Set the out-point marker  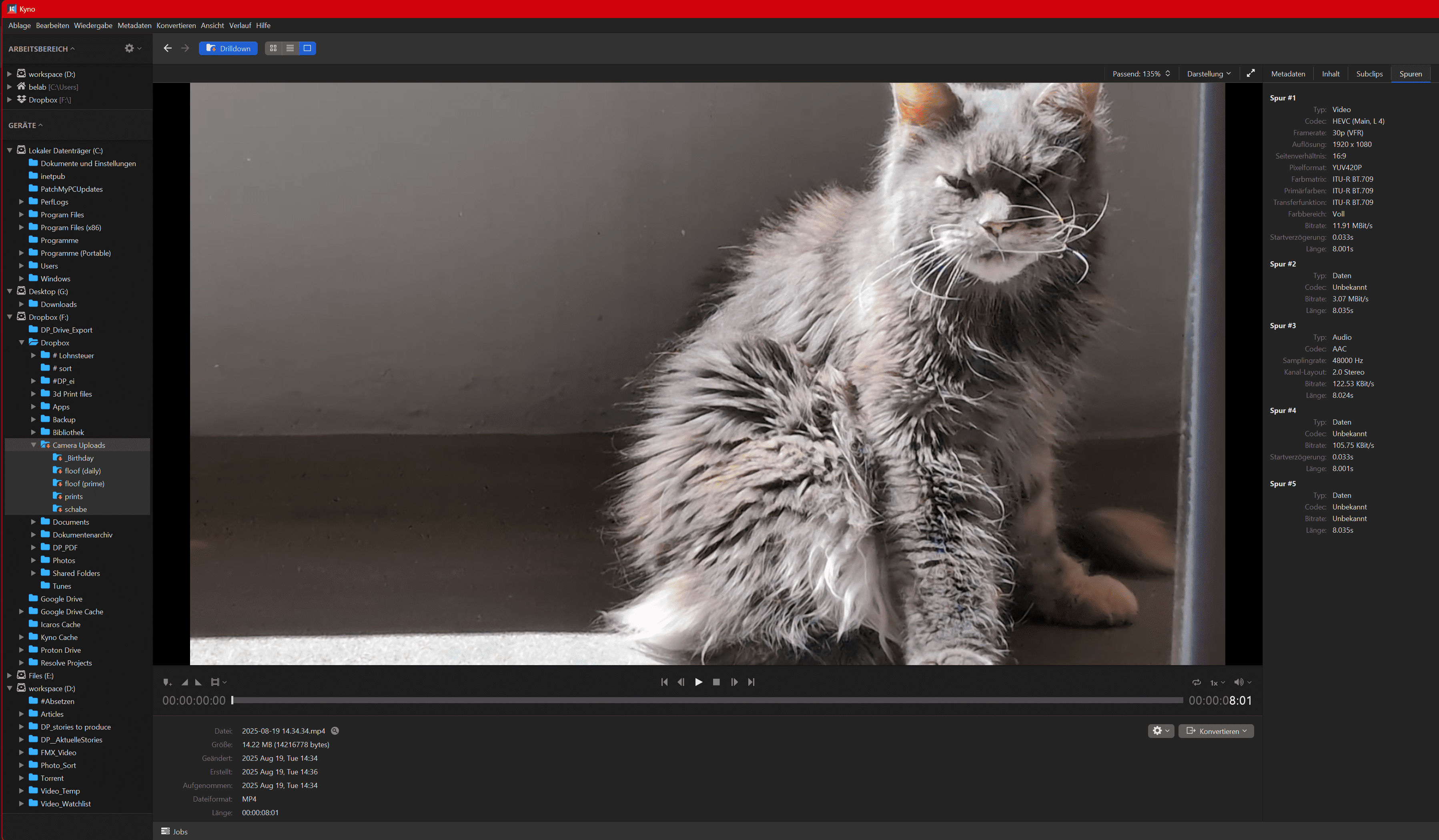tap(198, 682)
